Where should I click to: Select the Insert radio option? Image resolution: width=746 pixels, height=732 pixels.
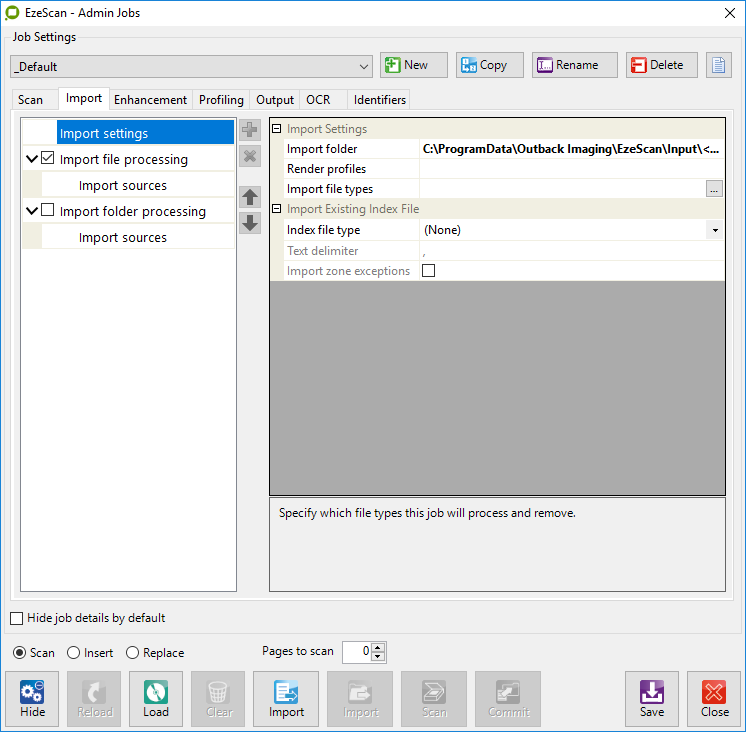coord(74,653)
